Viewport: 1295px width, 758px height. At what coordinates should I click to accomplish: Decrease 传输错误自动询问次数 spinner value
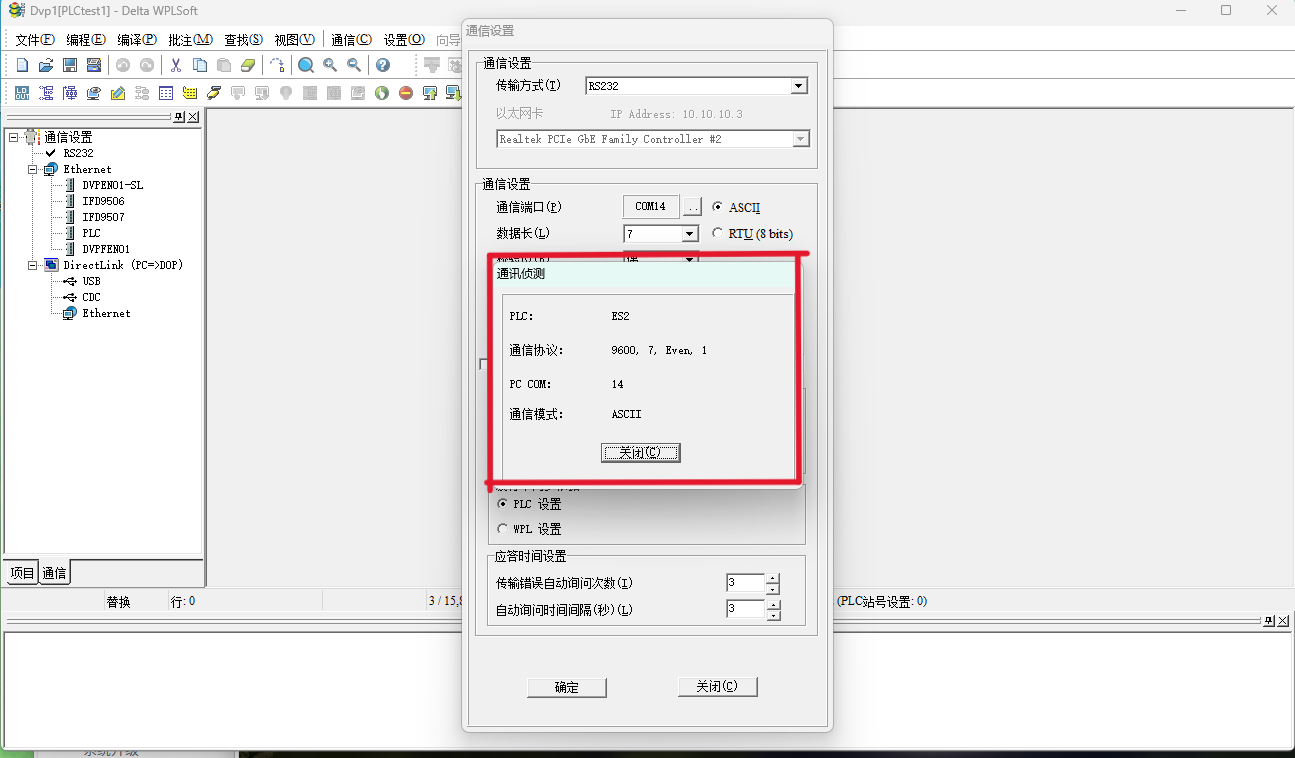click(772, 589)
